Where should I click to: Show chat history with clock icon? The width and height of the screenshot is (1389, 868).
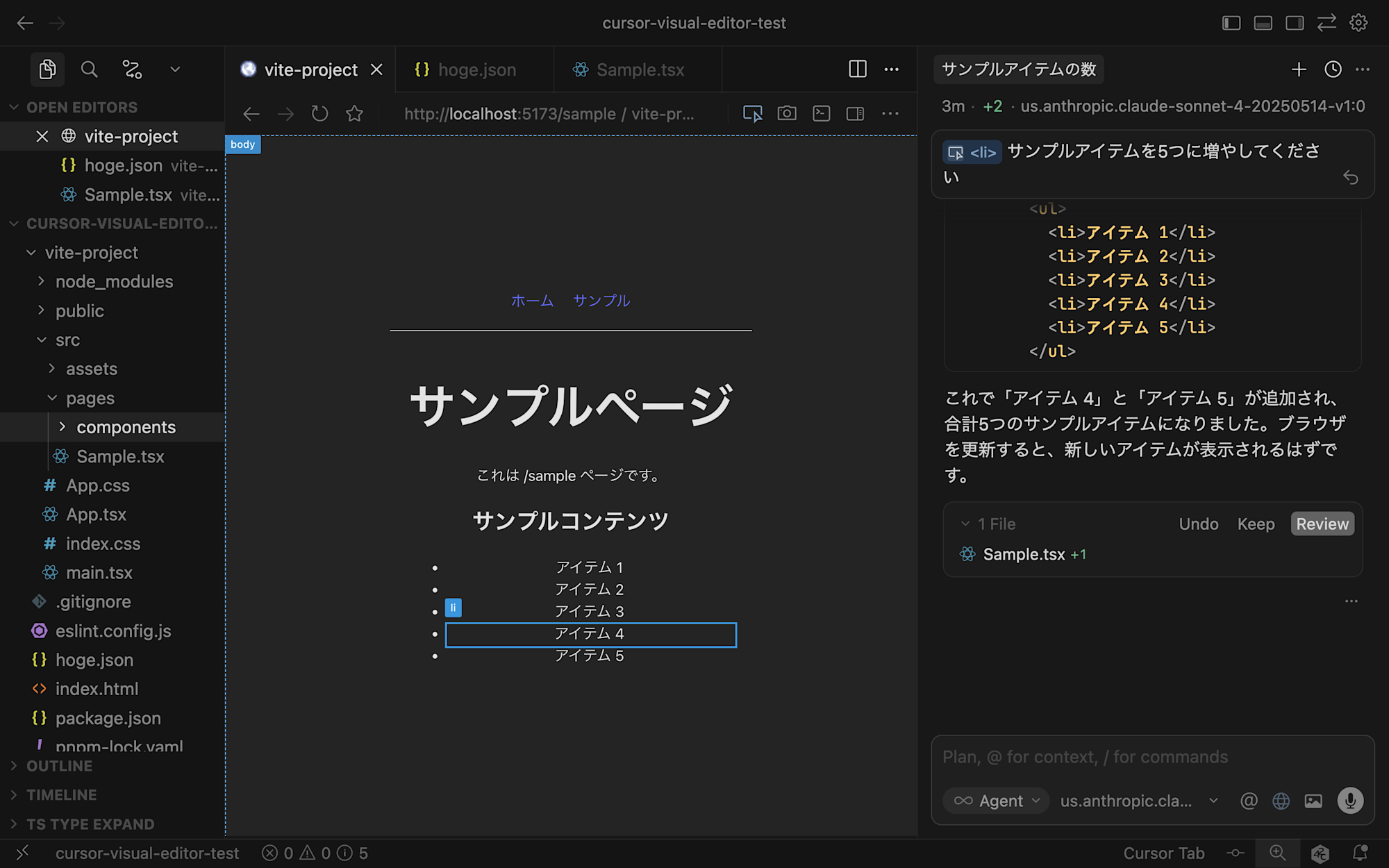1332,69
